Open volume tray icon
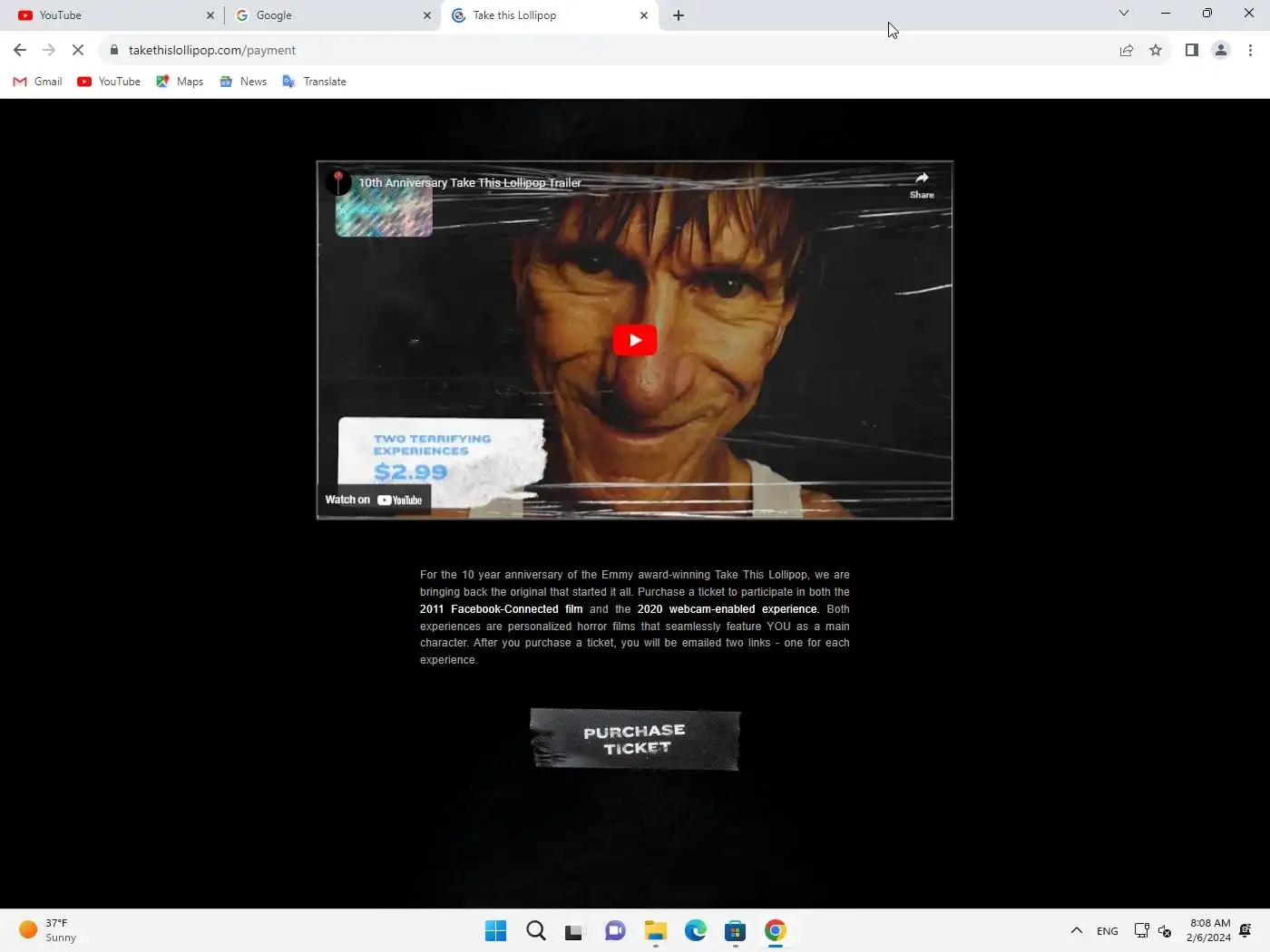Screen dimensions: 1270x952 [1165, 931]
